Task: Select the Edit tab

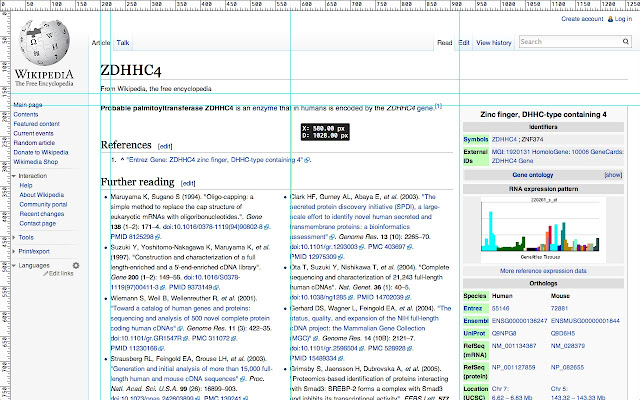Action: click(464, 43)
